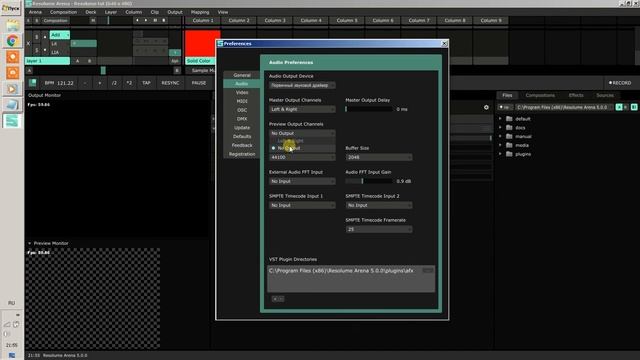This screenshot has width=640, height=360.
Task: Switch to the Sources tab
Action: (605, 95)
